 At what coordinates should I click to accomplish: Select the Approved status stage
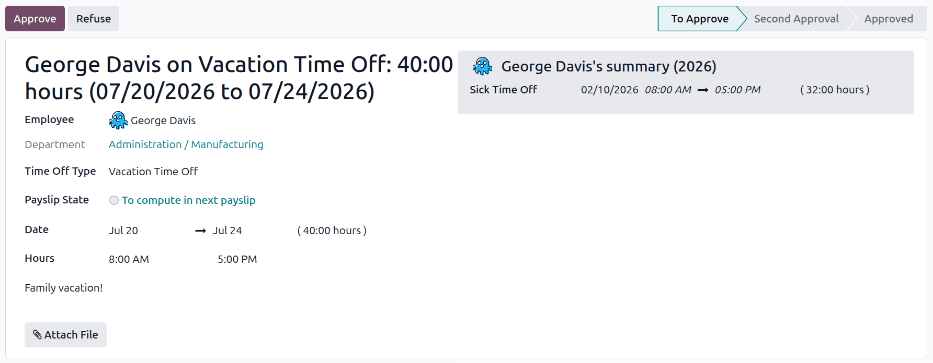pos(888,18)
